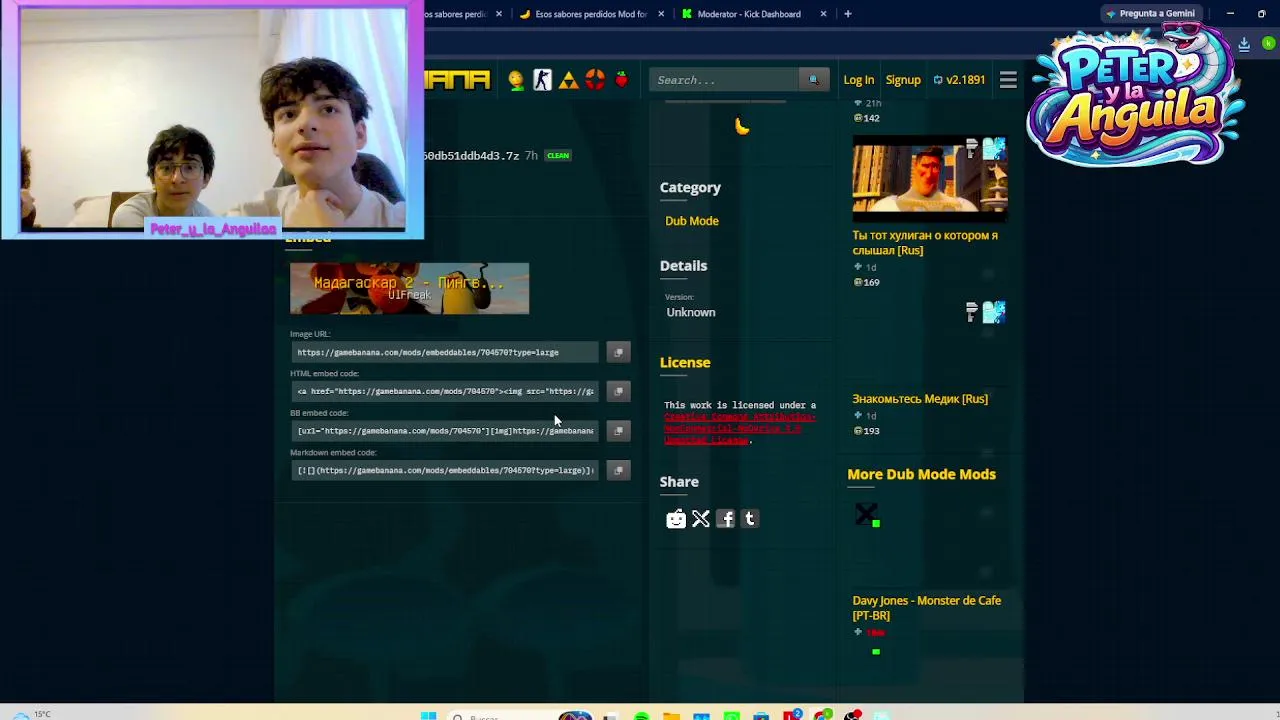
Task: Copy the BB embed code
Action: click(618, 431)
